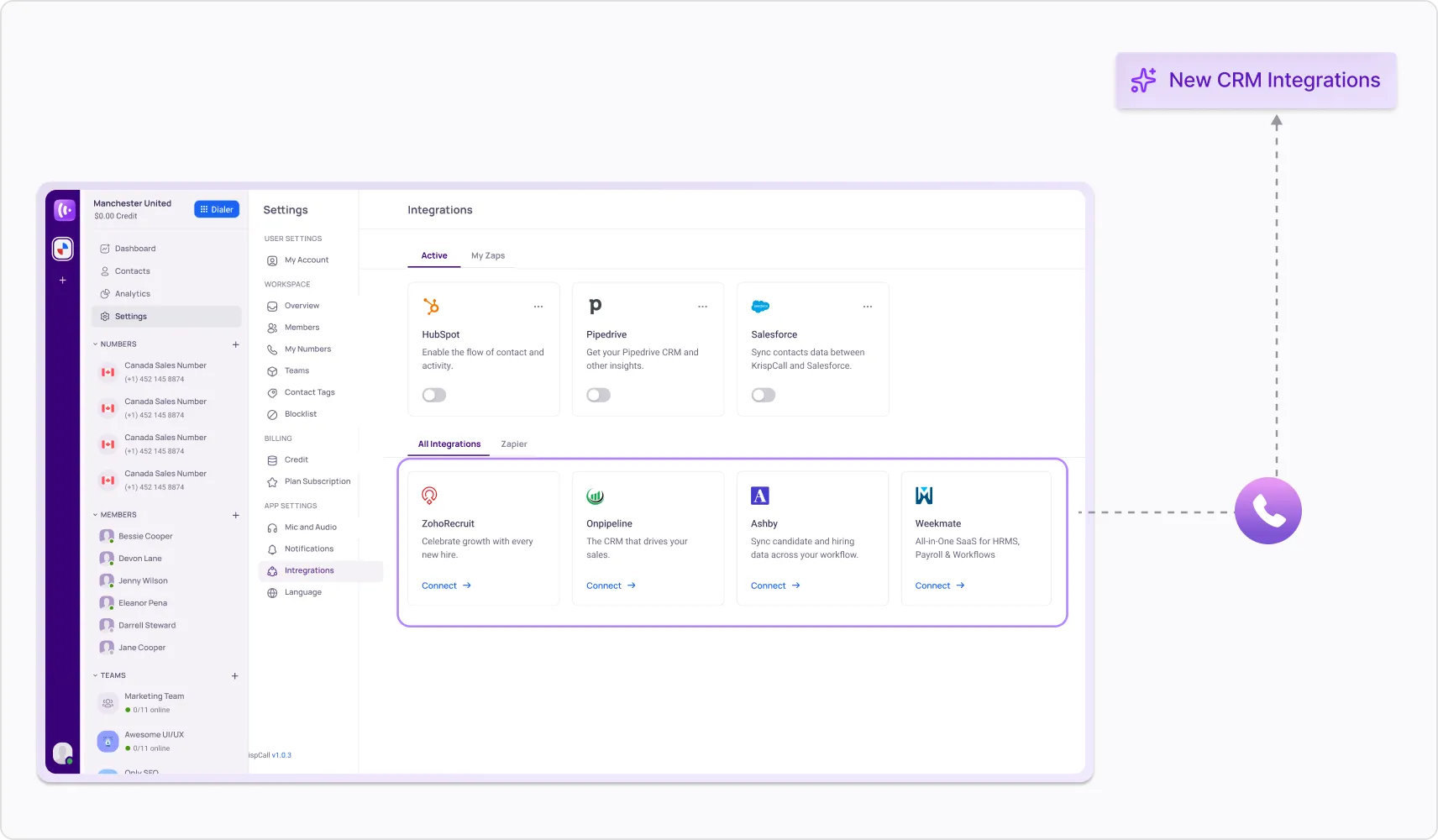Add a new member with plus icon
Image resolution: width=1438 pixels, height=840 pixels.
(236, 515)
